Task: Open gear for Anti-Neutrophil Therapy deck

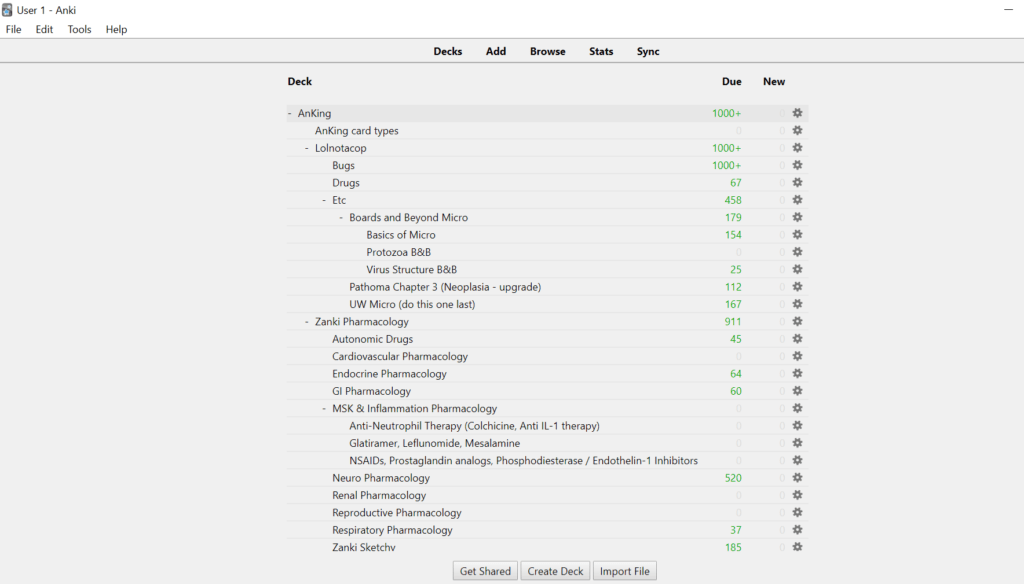Action: coord(797,426)
